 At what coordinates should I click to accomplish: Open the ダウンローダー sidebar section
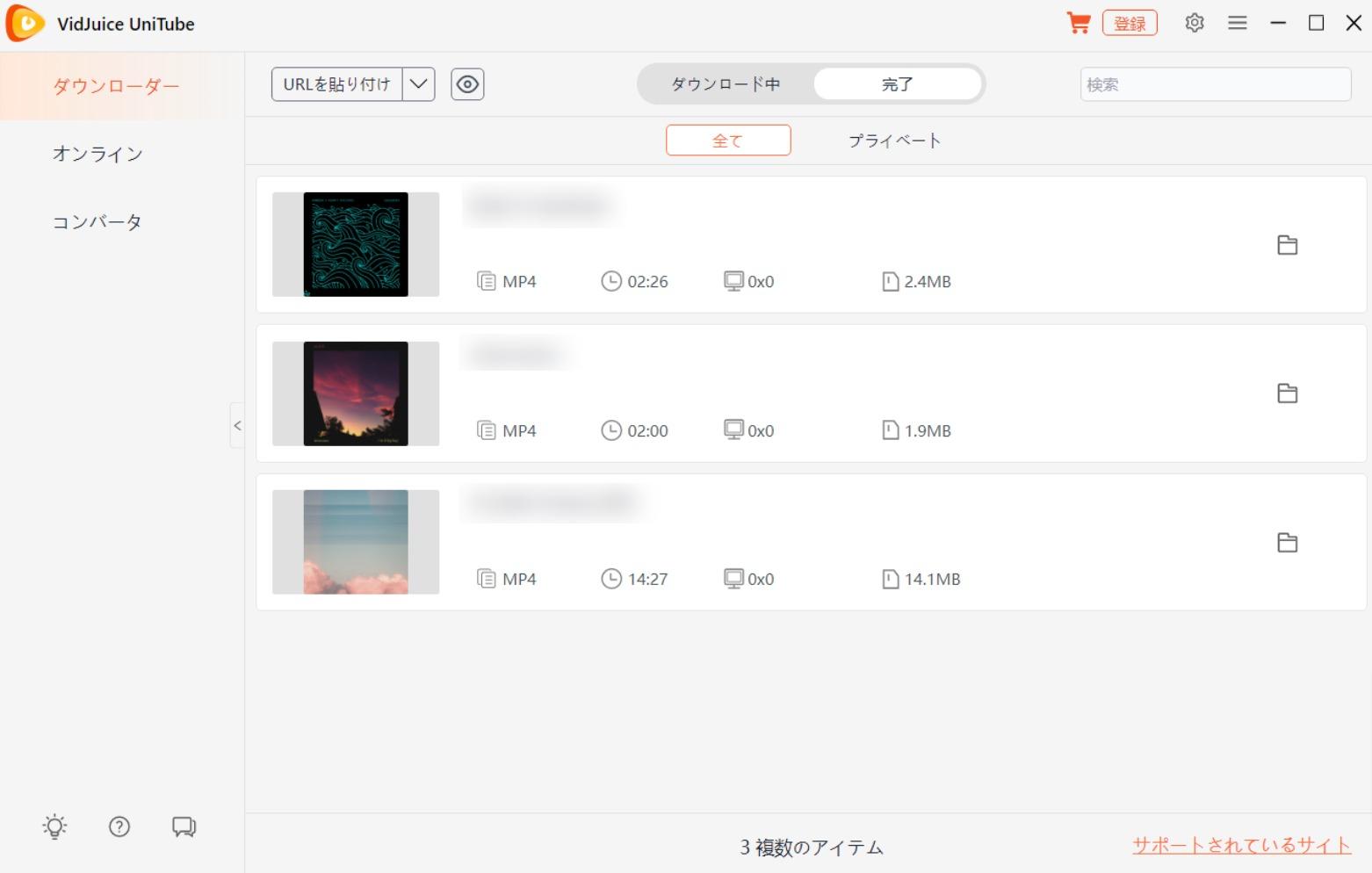[x=122, y=86]
